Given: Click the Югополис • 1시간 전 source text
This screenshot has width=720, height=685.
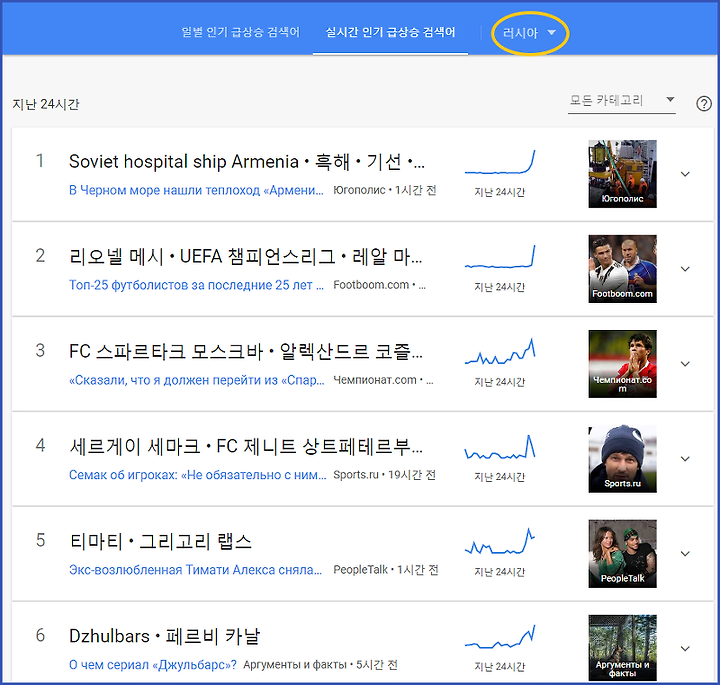Looking at the screenshot, I should [x=385, y=190].
